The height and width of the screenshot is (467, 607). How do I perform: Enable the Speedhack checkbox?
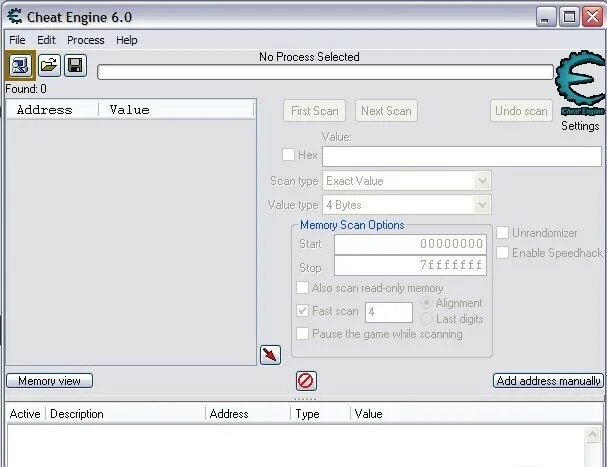(x=502, y=252)
